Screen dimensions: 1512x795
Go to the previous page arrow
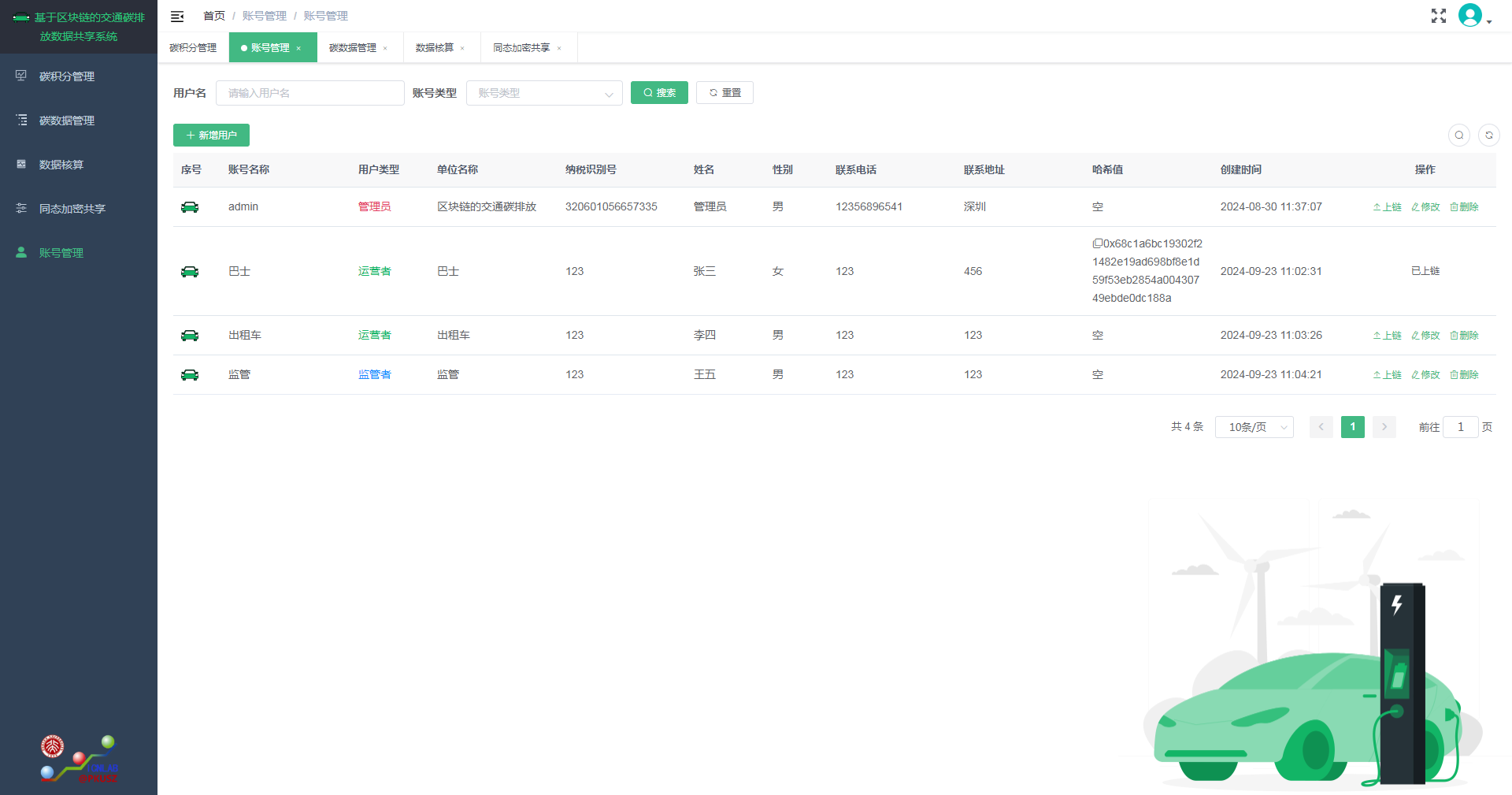point(1321,427)
